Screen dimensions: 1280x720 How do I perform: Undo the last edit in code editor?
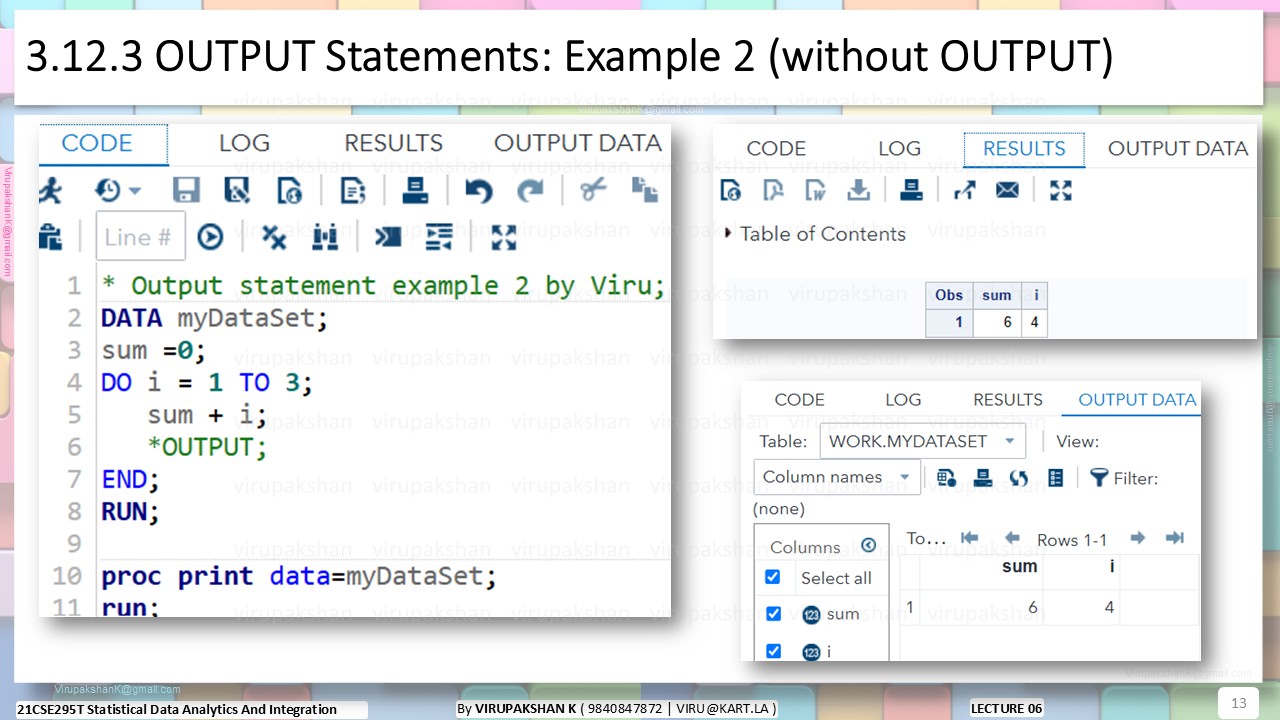tap(478, 190)
